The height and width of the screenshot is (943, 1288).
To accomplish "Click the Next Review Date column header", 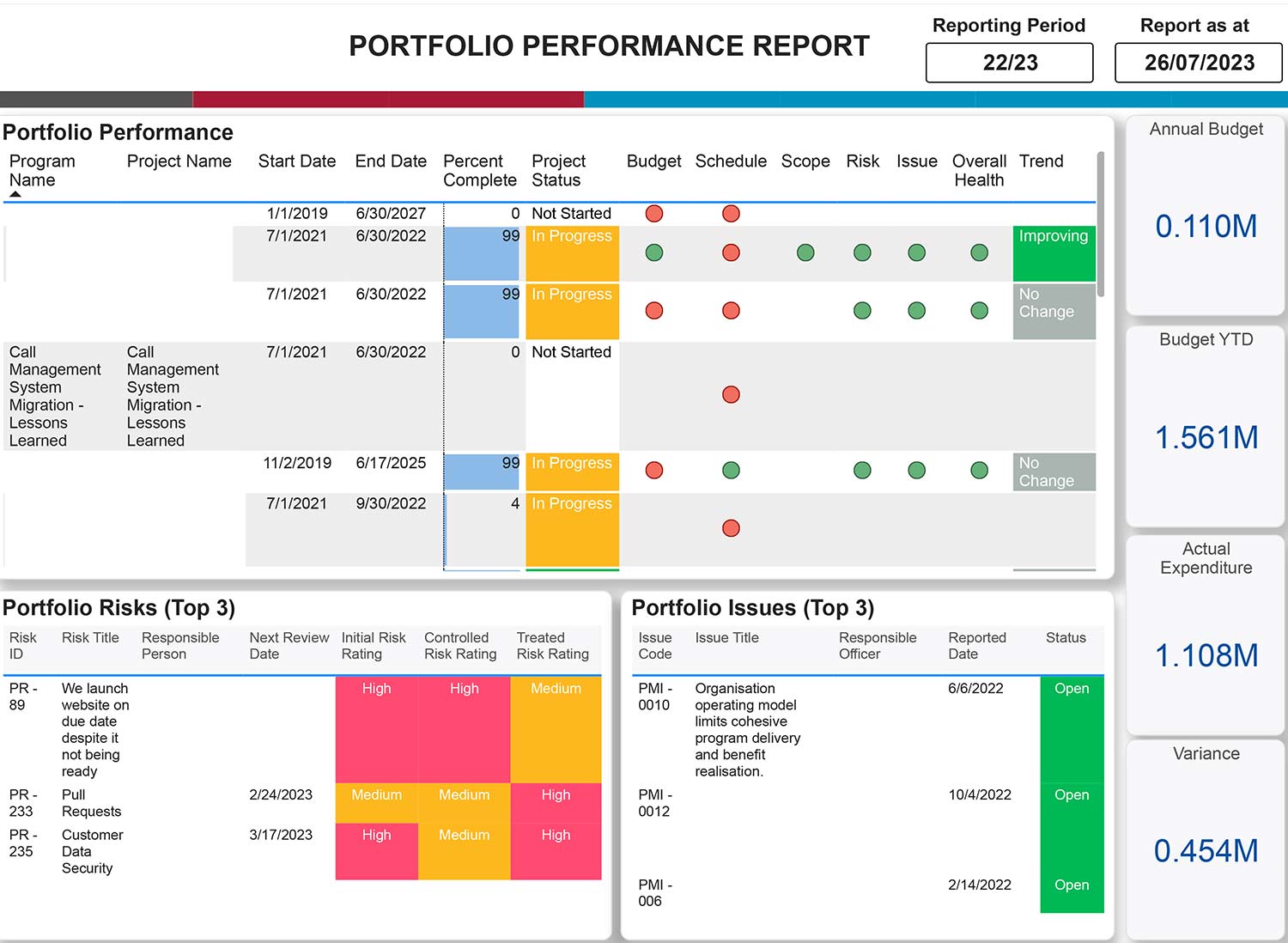I will coord(289,646).
